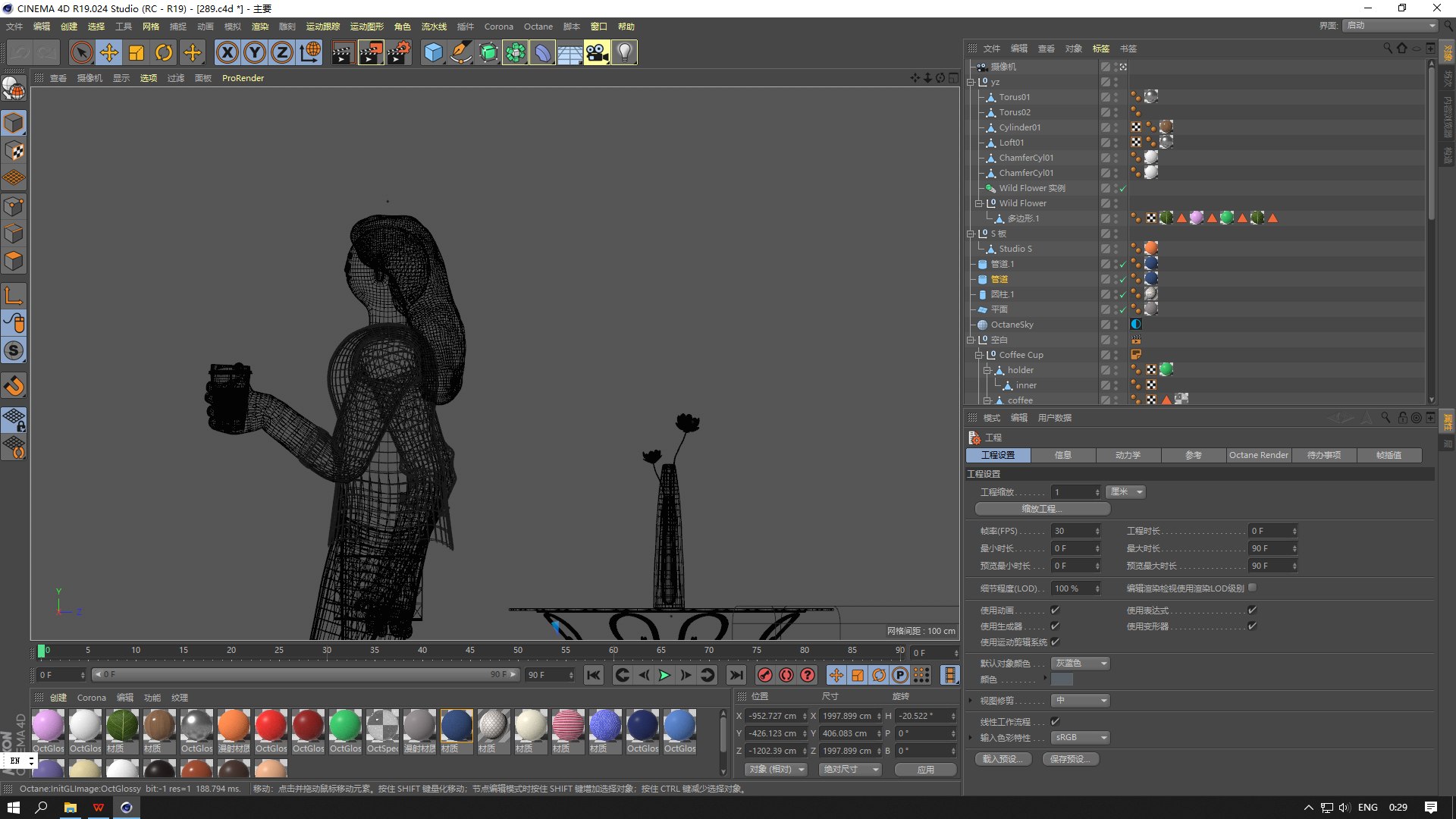Image resolution: width=1456 pixels, height=819 pixels.
Task: Open the Light object icon
Action: (624, 52)
